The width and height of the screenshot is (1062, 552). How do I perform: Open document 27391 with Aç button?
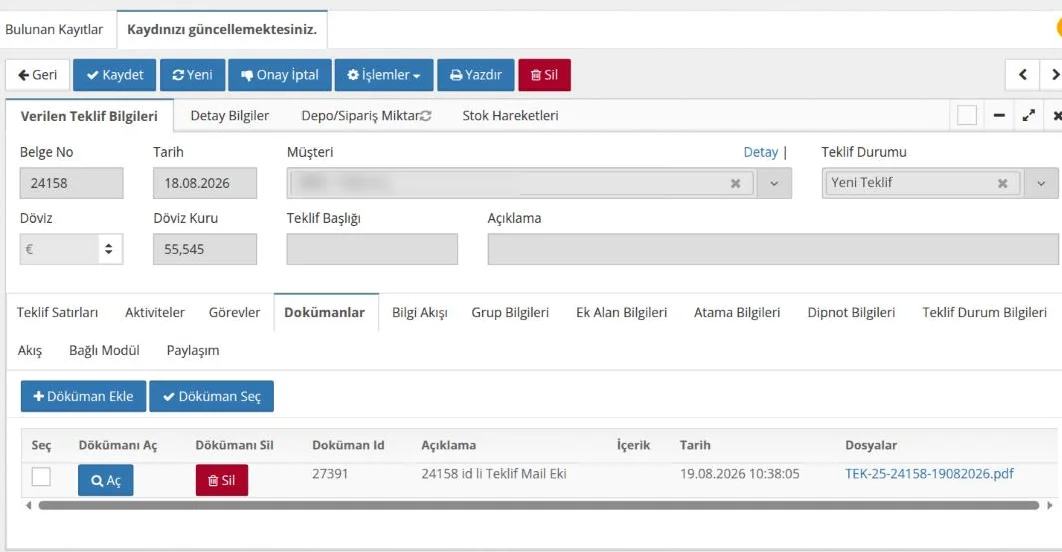(106, 480)
